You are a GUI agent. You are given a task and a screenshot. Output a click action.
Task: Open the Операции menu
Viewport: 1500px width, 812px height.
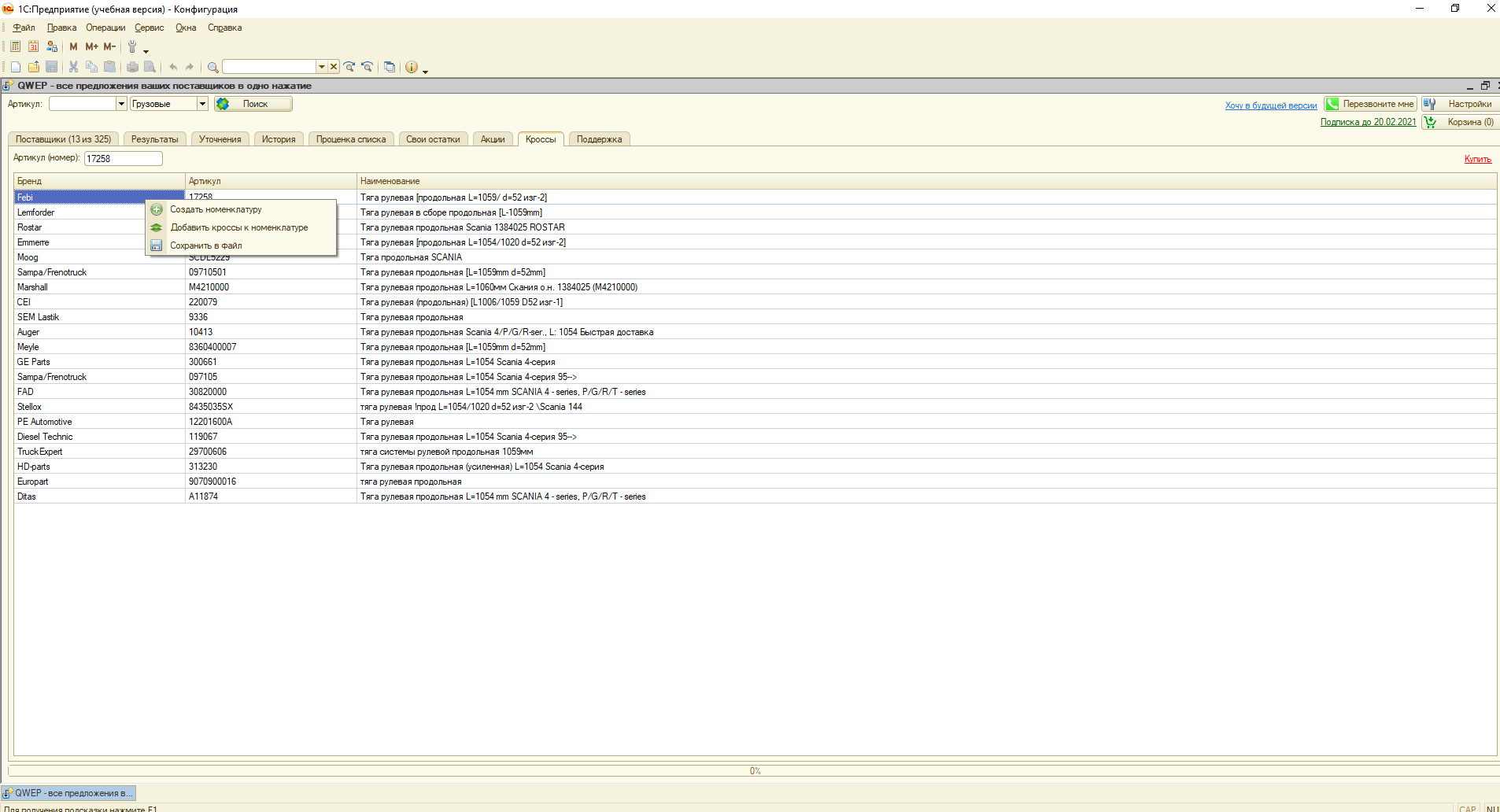pos(105,28)
